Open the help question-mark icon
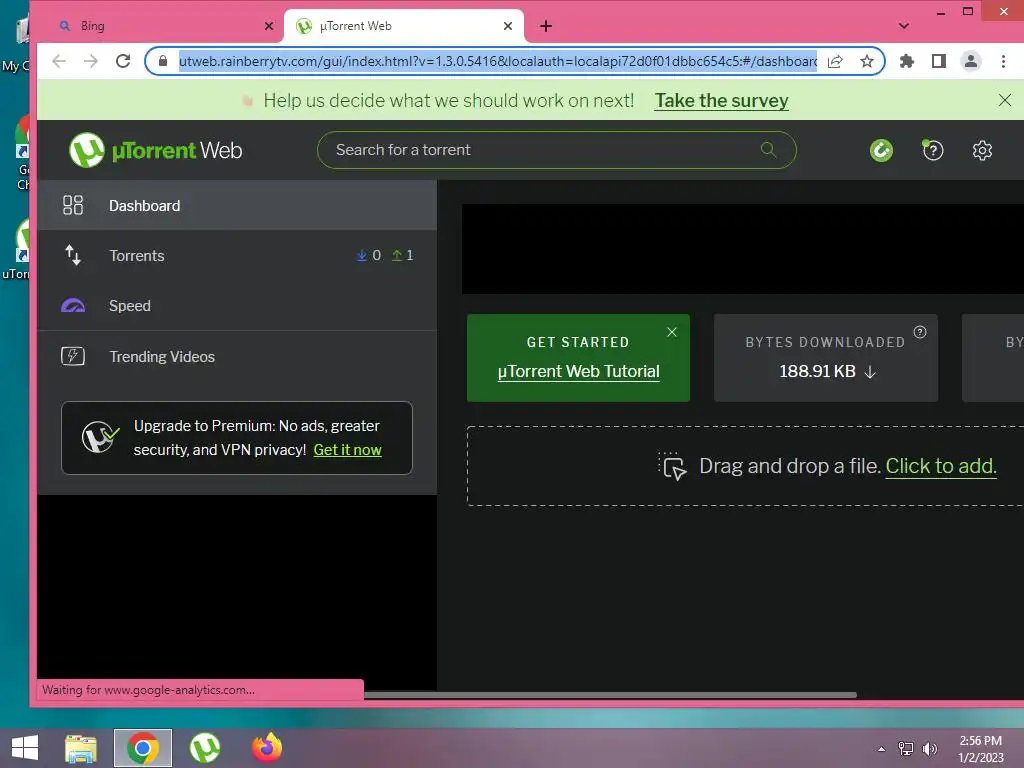The width and height of the screenshot is (1024, 768). 933,150
